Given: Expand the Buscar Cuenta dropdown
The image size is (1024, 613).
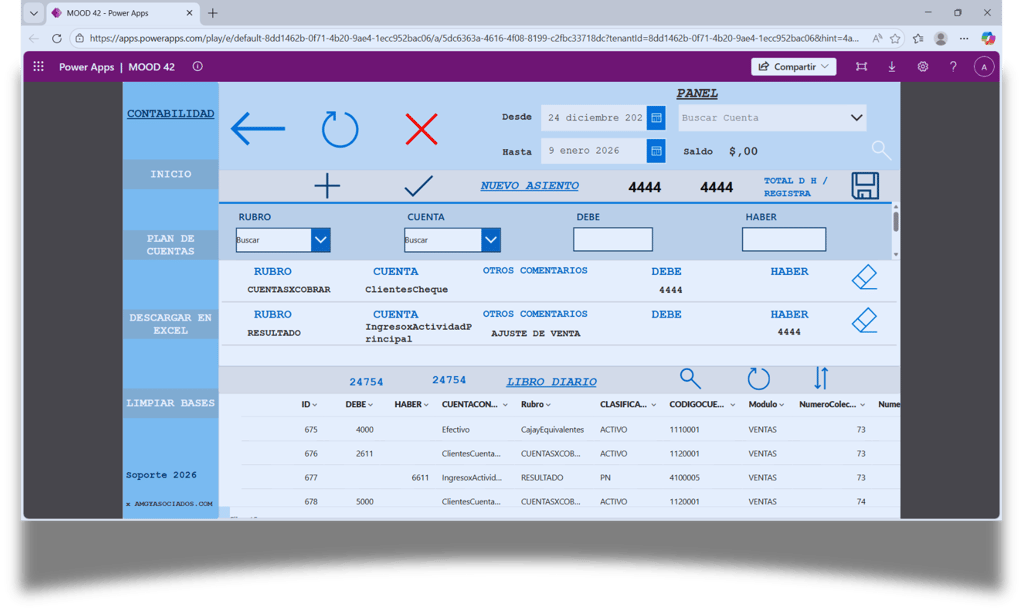Looking at the screenshot, I should [856, 118].
